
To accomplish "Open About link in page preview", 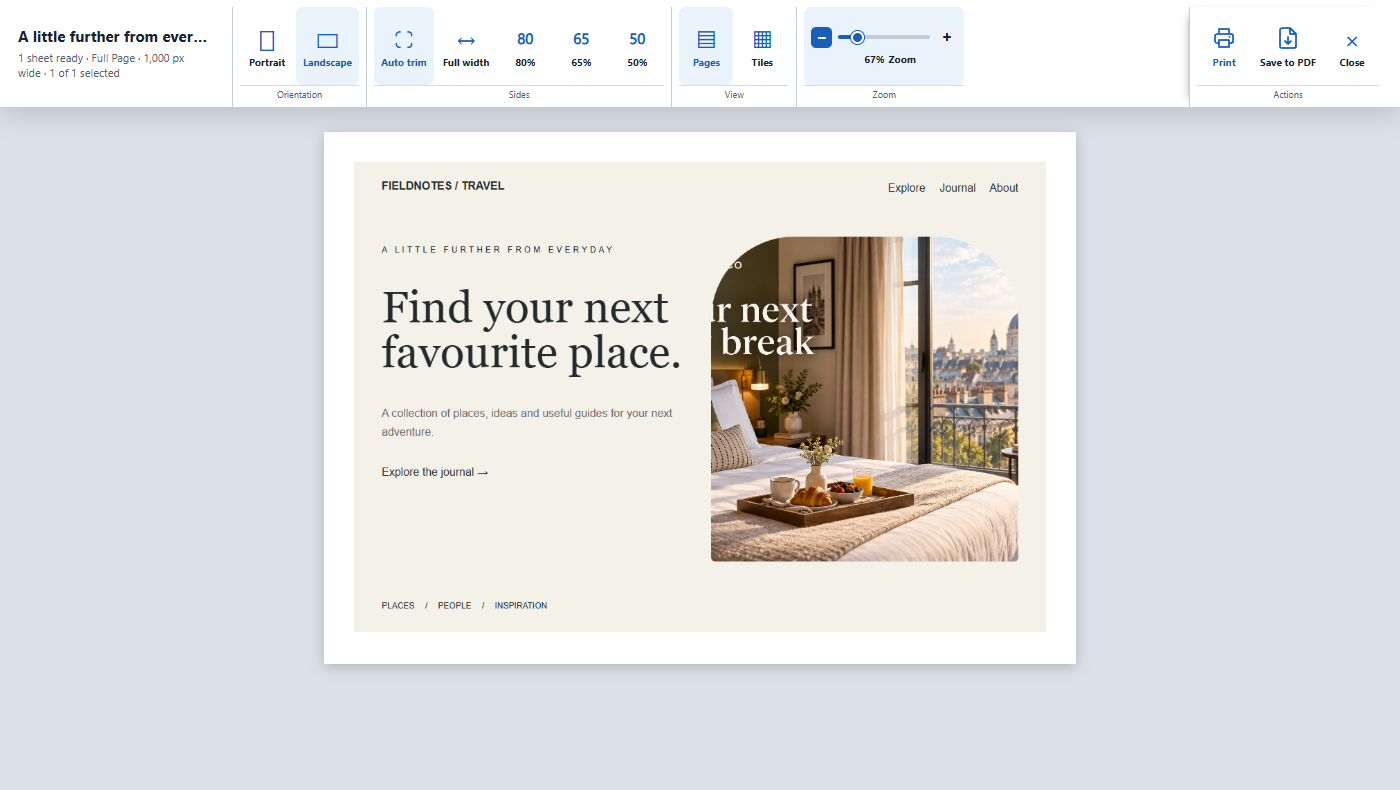I will click(1004, 188).
